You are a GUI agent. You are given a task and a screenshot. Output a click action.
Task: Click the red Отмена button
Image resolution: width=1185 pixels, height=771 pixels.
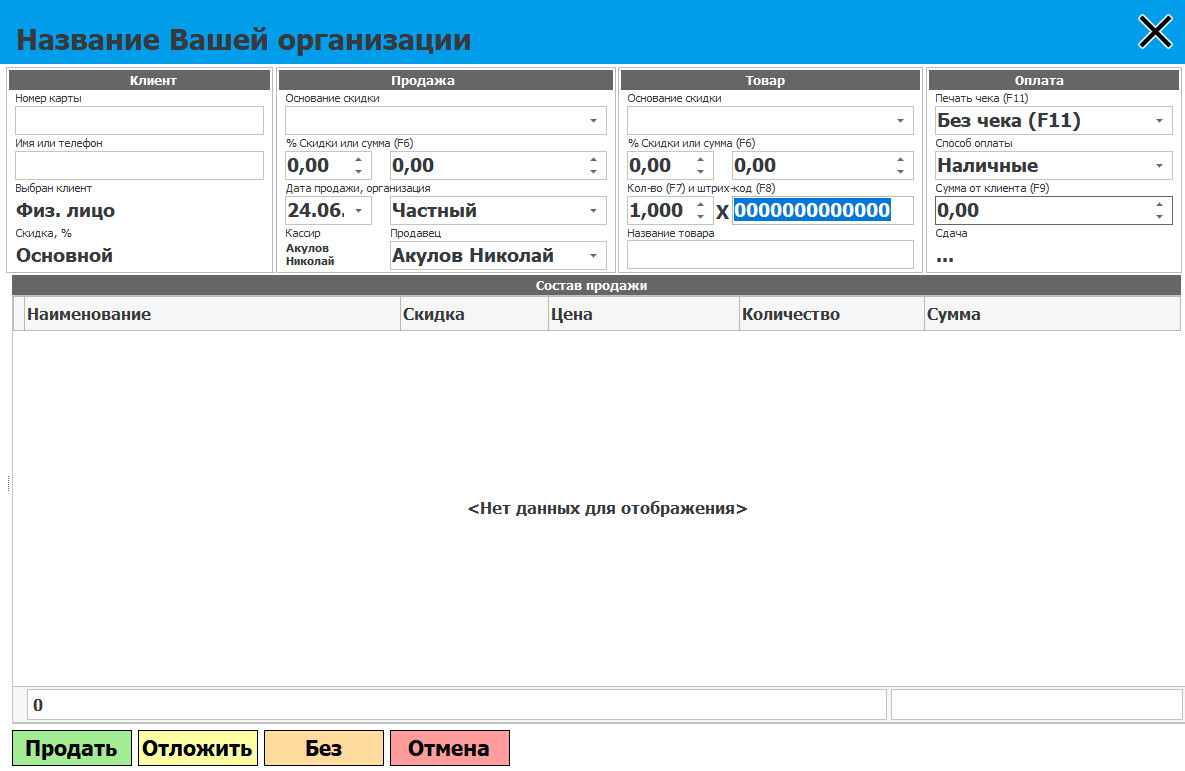point(449,748)
